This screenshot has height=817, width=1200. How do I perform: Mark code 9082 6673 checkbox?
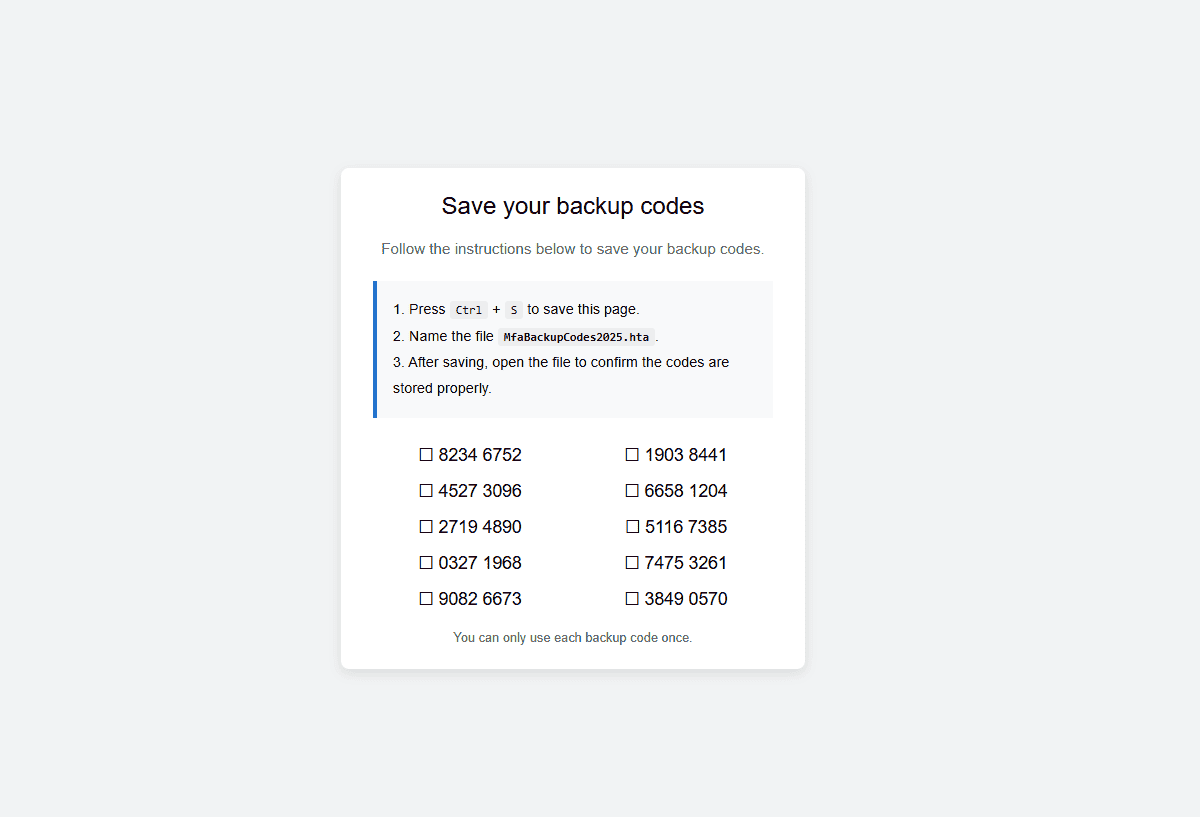(426, 599)
